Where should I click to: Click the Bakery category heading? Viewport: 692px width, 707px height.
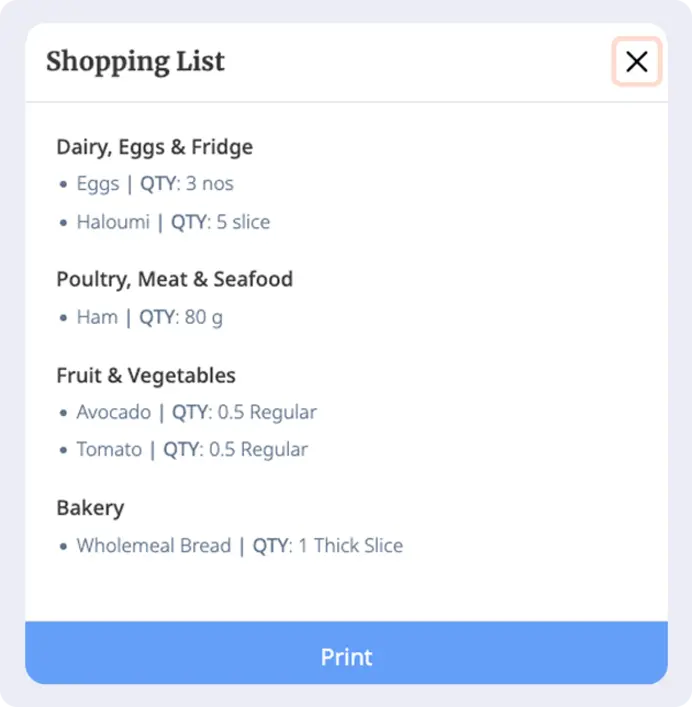90,508
